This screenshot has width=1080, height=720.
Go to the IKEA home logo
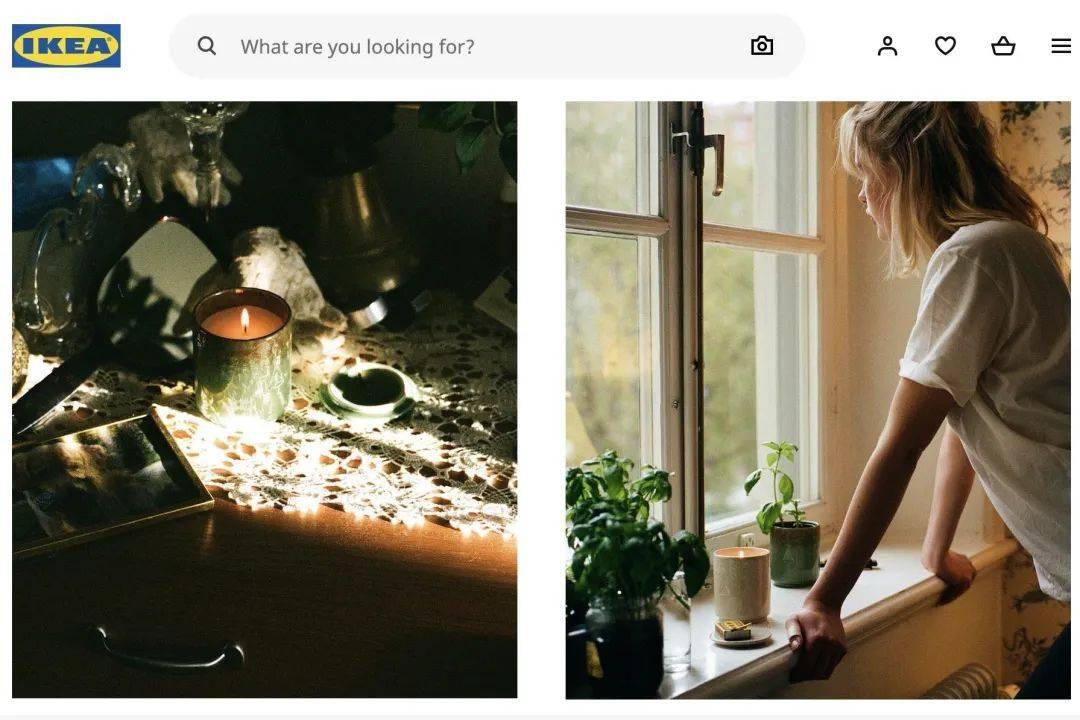pyautogui.click(x=66, y=45)
